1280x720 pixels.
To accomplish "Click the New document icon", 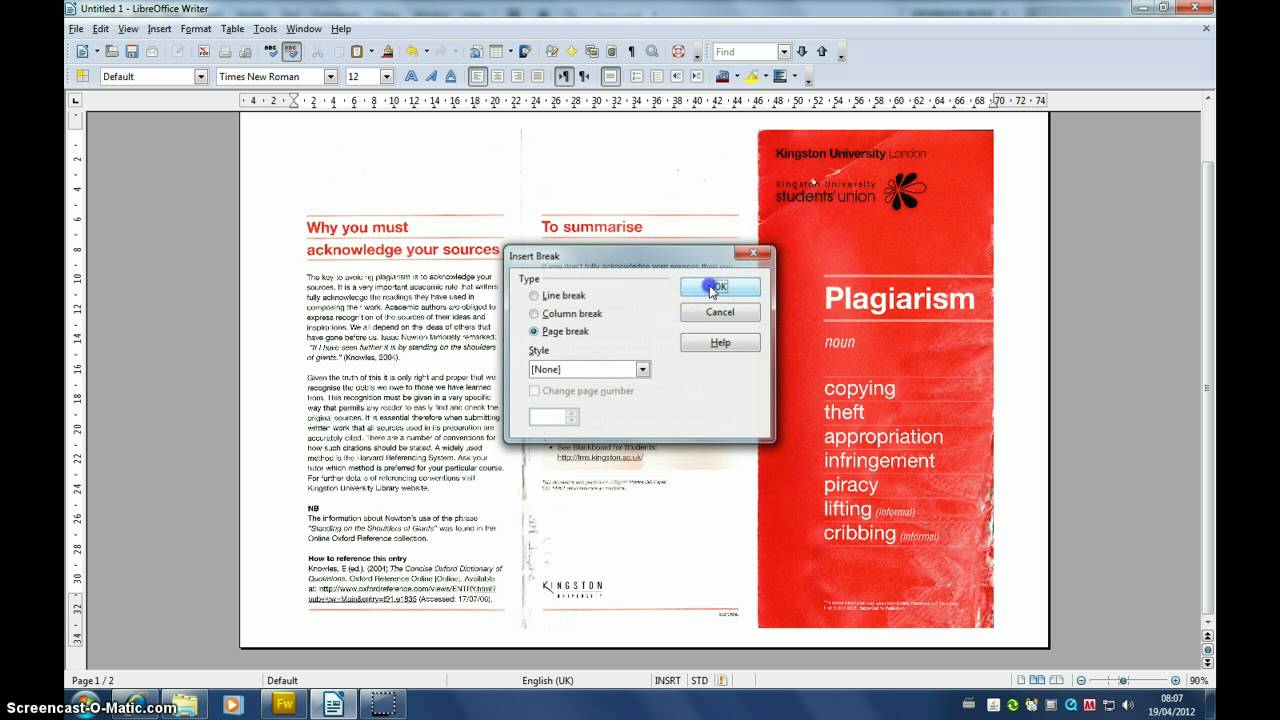I will click(x=82, y=52).
